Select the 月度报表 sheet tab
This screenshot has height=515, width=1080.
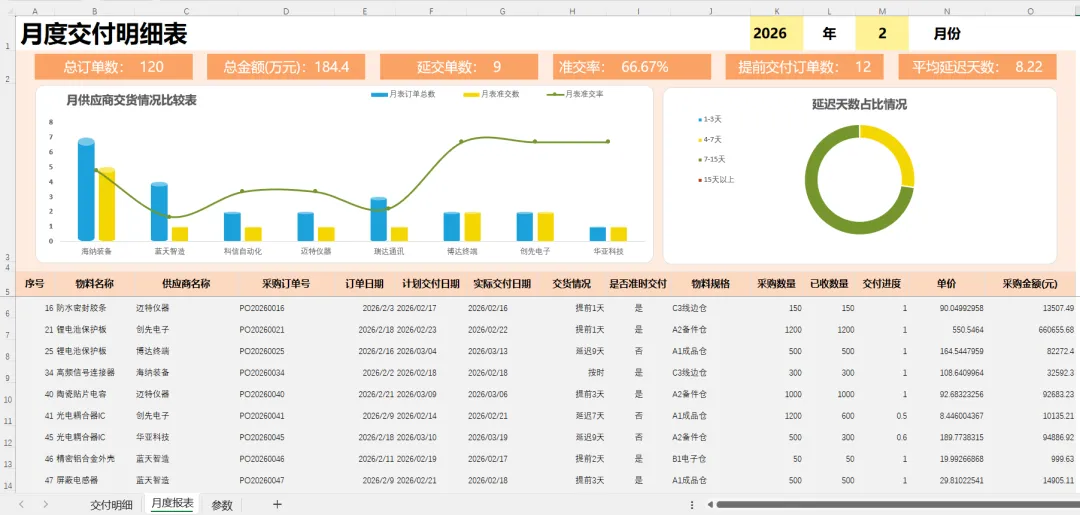(x=172, y=503)
